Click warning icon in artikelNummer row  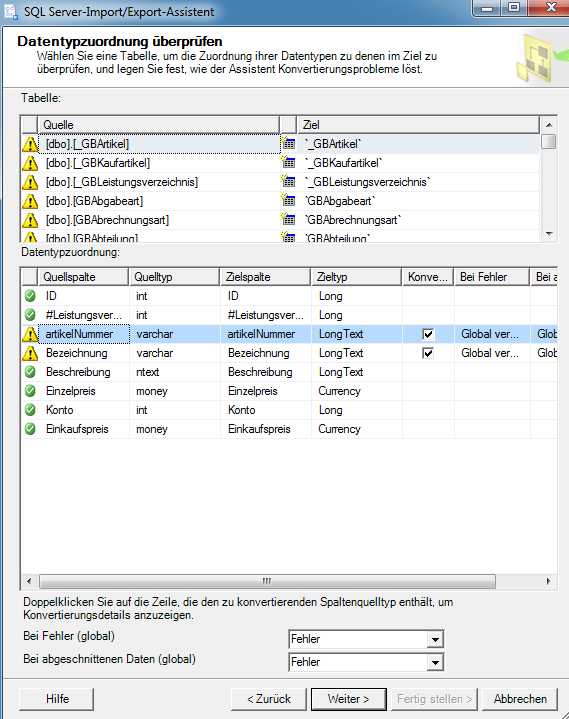(30, 334)
